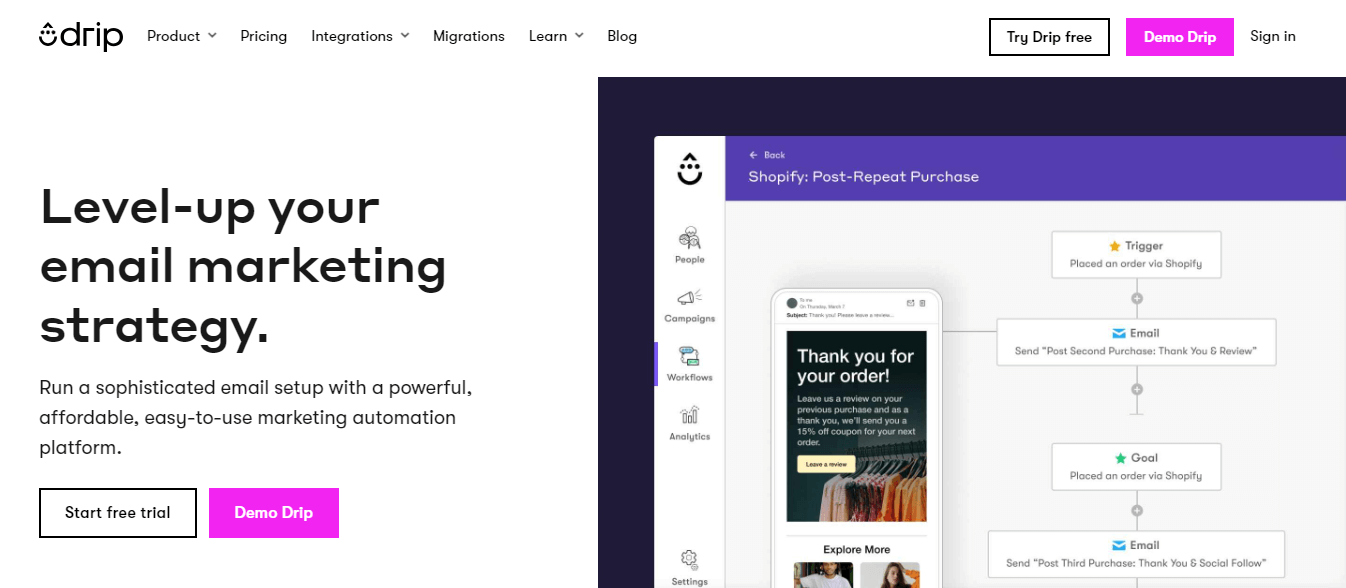Go to the Migrations page
Image resolution: width=1346 pixels, height=588 pixels.
point(469,36)
